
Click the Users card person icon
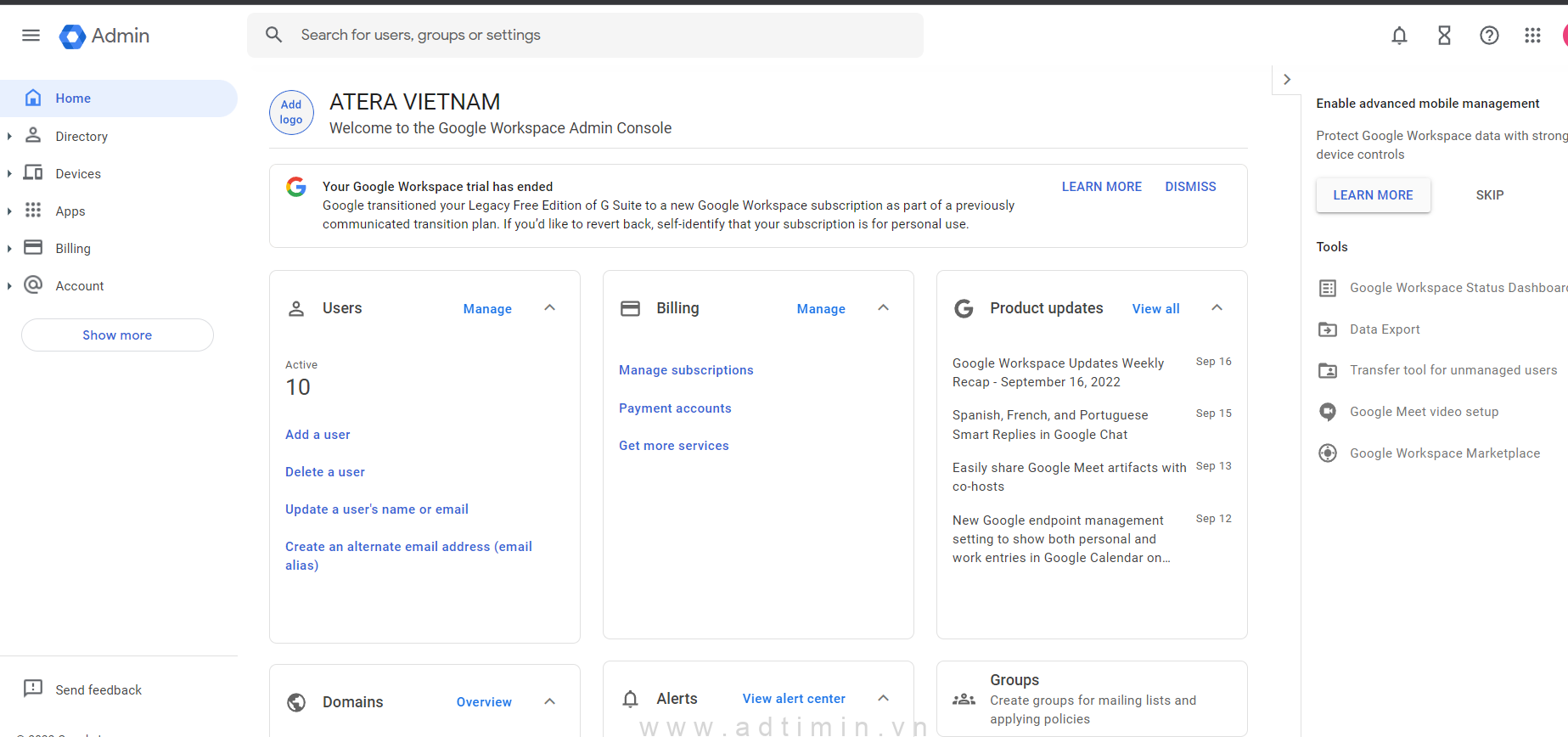296,309
